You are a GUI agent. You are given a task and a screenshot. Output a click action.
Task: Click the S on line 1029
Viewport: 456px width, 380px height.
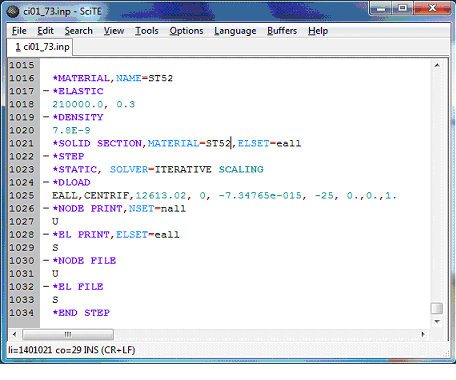pyautogui.click(x=55, y=247)
